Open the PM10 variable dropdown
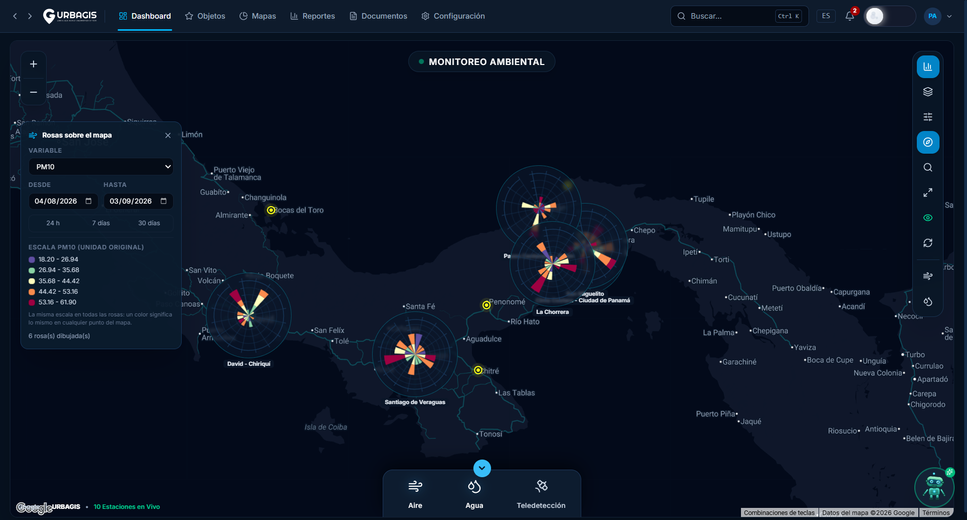The image size is (967, 520). 101,167
